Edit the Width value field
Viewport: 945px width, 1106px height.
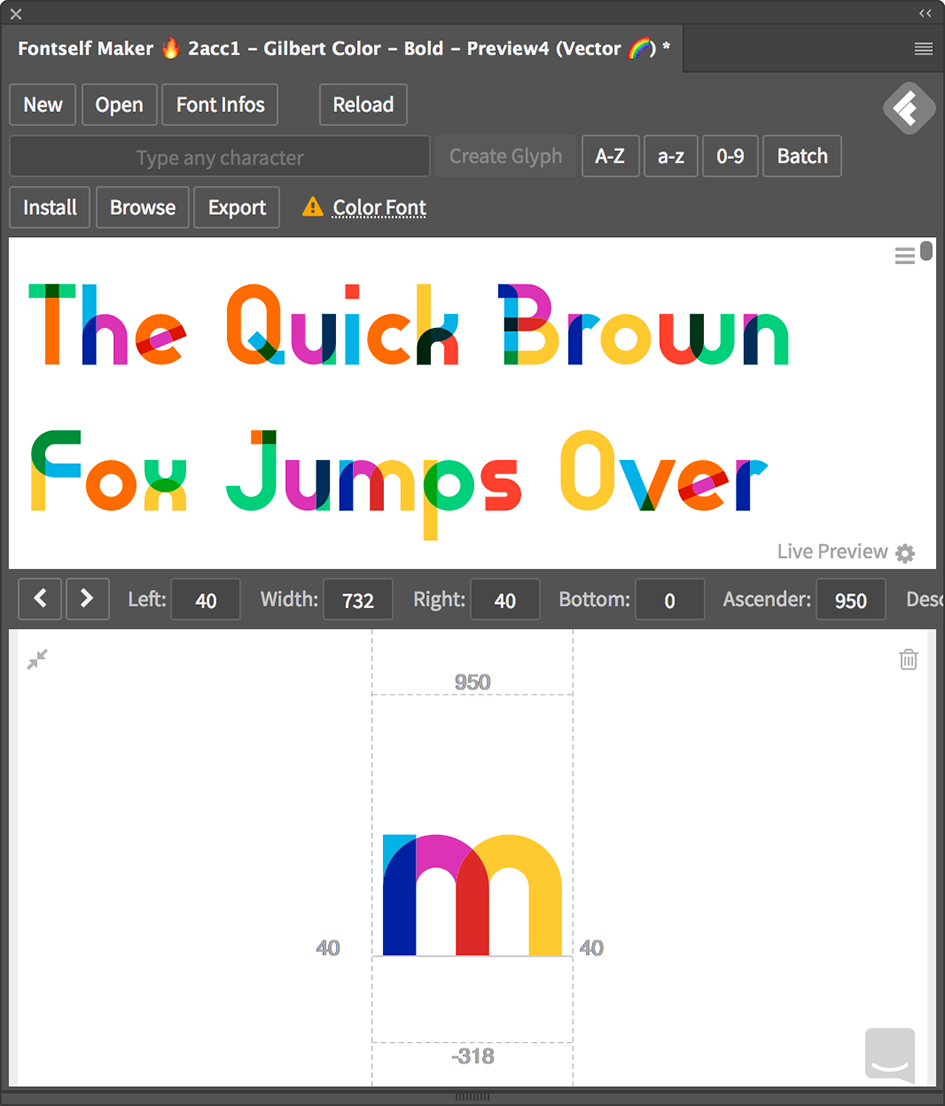point(358,600)
